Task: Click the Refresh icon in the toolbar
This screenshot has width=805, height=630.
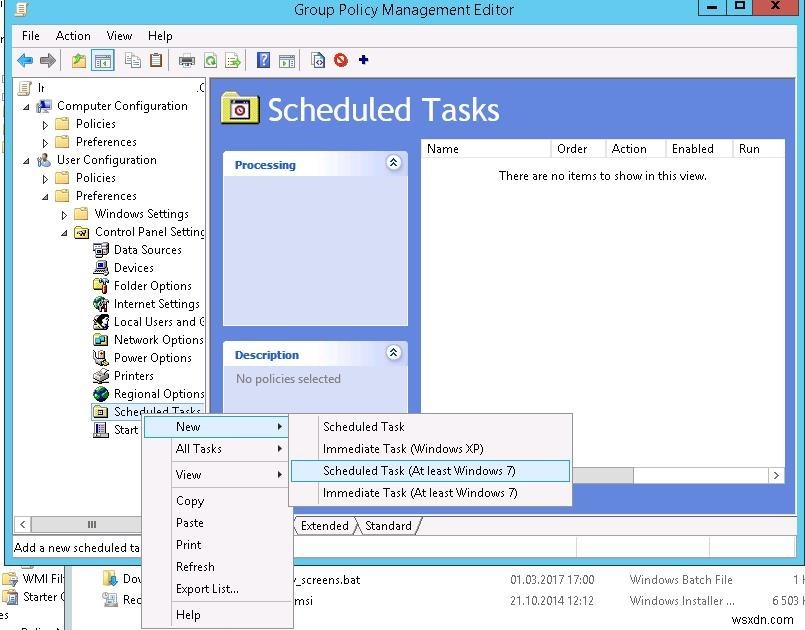Action: (x=212, y=60)
